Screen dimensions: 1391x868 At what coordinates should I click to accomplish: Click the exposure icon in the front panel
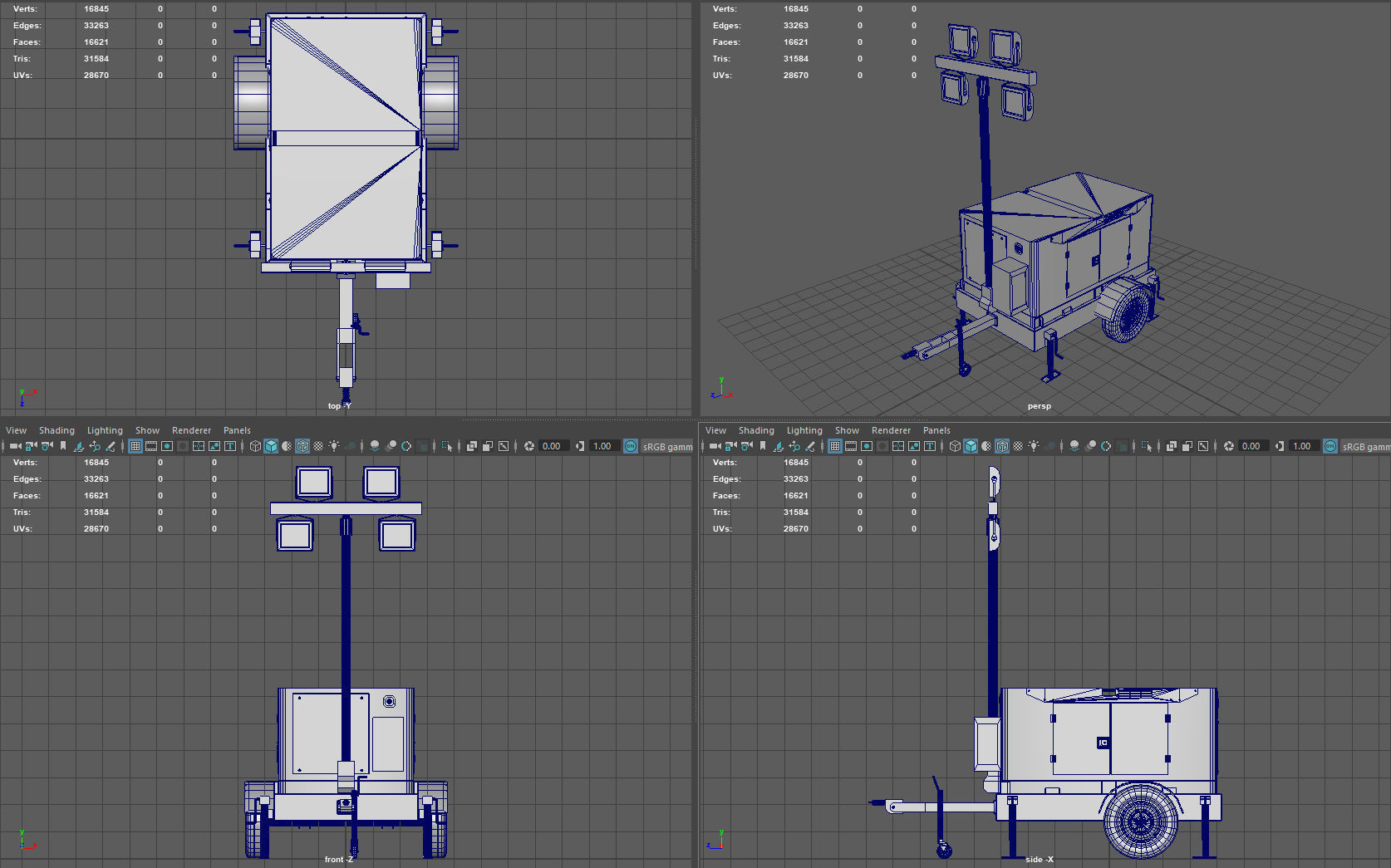tap(529, 446)
